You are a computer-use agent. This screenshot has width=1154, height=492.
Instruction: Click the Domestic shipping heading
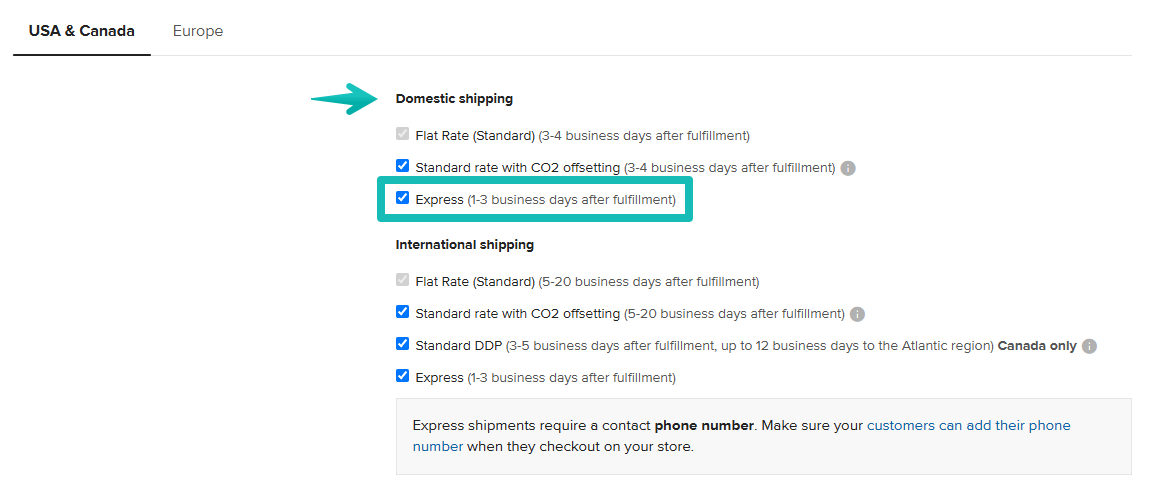454,99
